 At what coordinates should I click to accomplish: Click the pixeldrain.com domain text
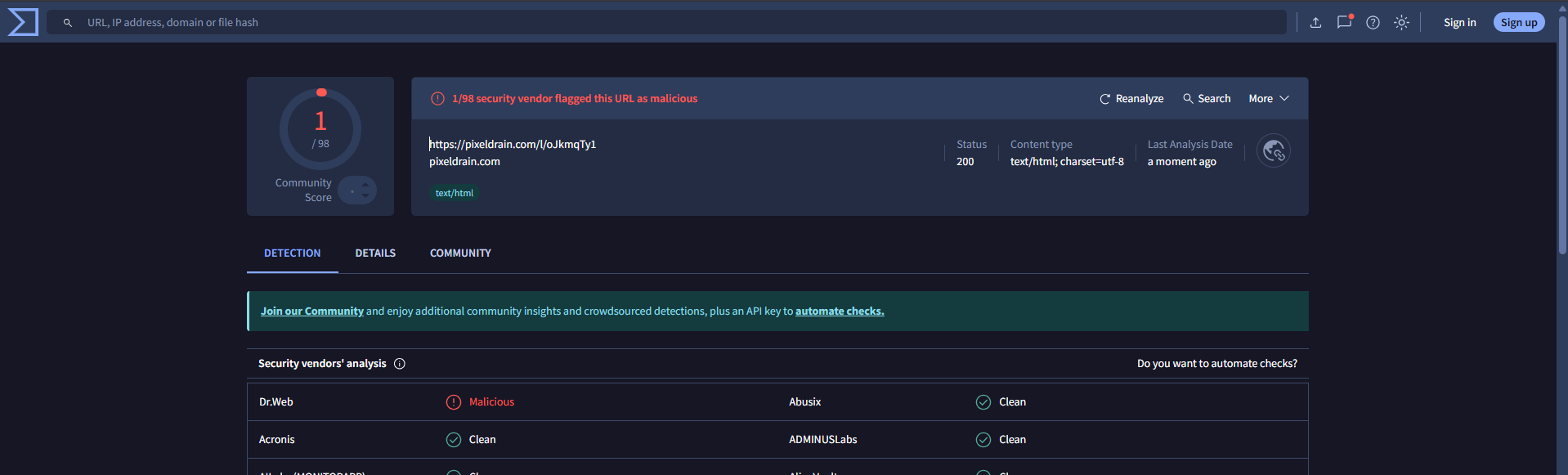tap(464, 162)
